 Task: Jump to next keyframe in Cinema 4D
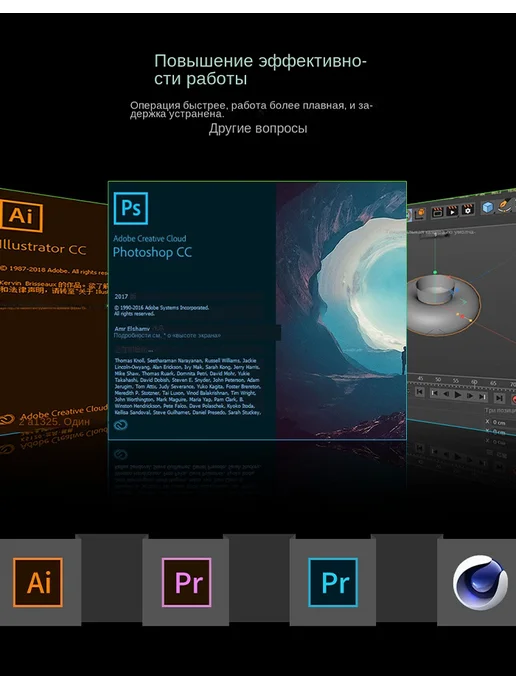pos(483,397)
